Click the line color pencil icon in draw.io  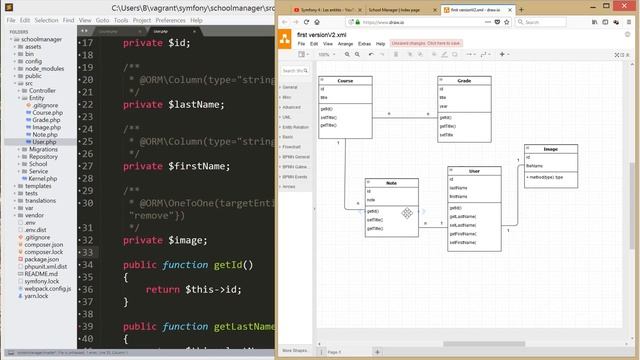coord(444,54)
